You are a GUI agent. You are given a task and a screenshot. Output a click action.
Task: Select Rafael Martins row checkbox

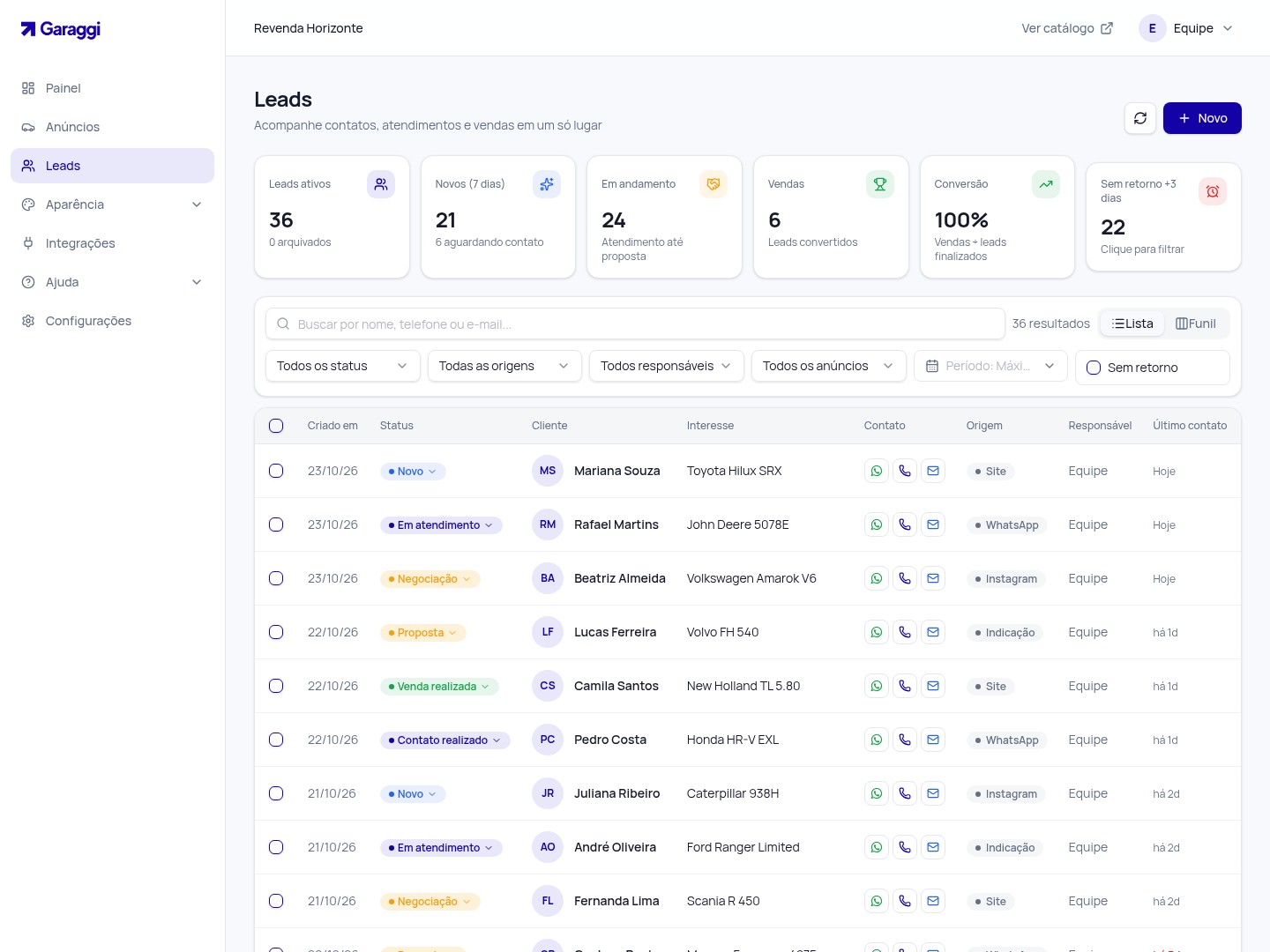coord(276,524)
